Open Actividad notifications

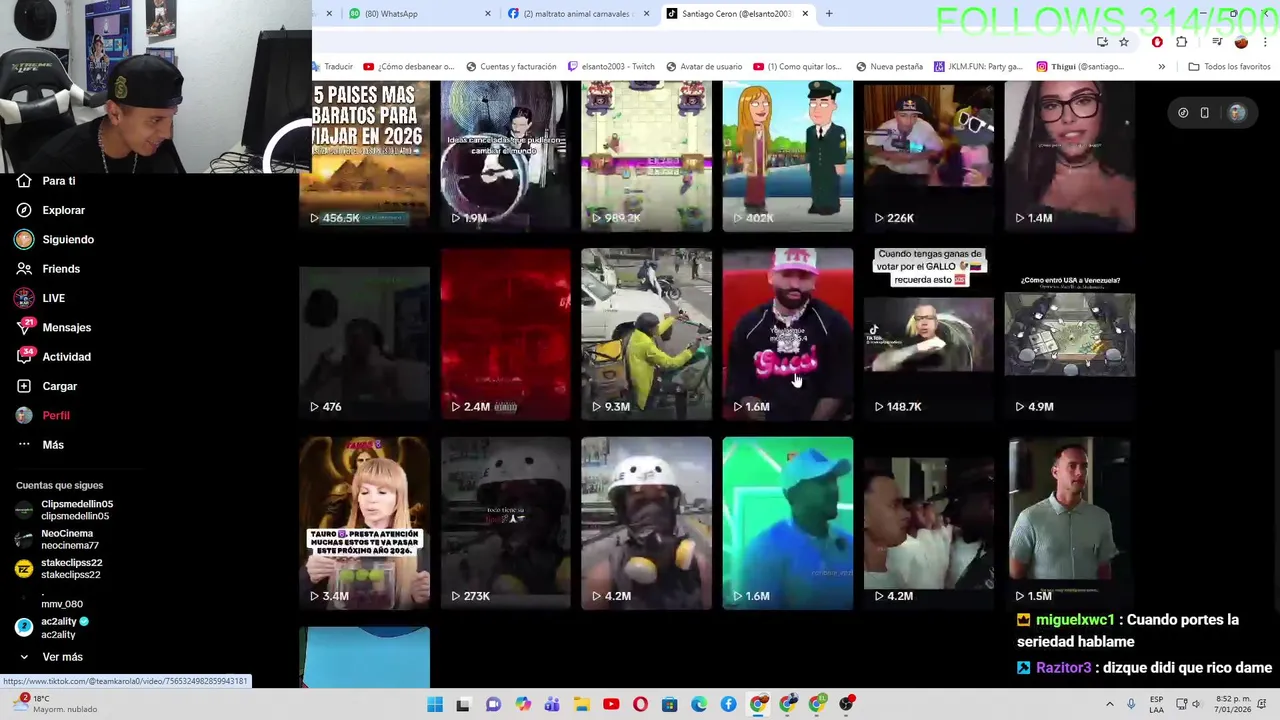point(54,357)
